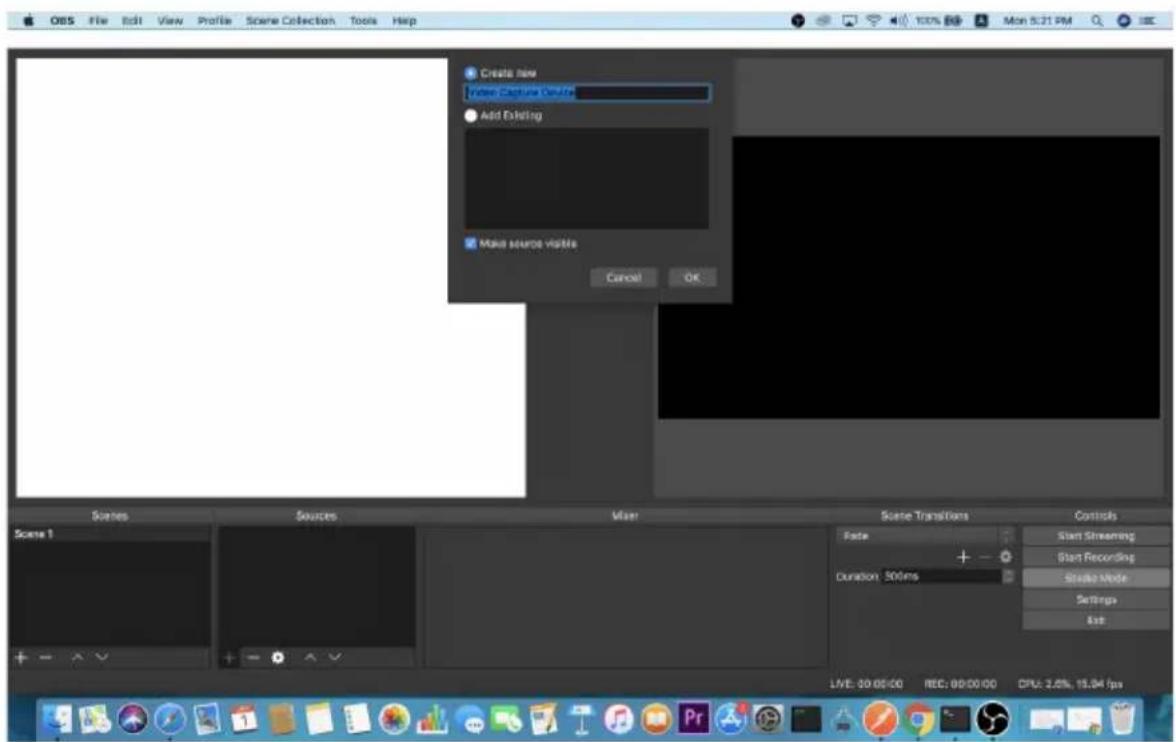1176x742 pixels.
Task: Move source down with Sources down arrow
Action: coord(335,657)
